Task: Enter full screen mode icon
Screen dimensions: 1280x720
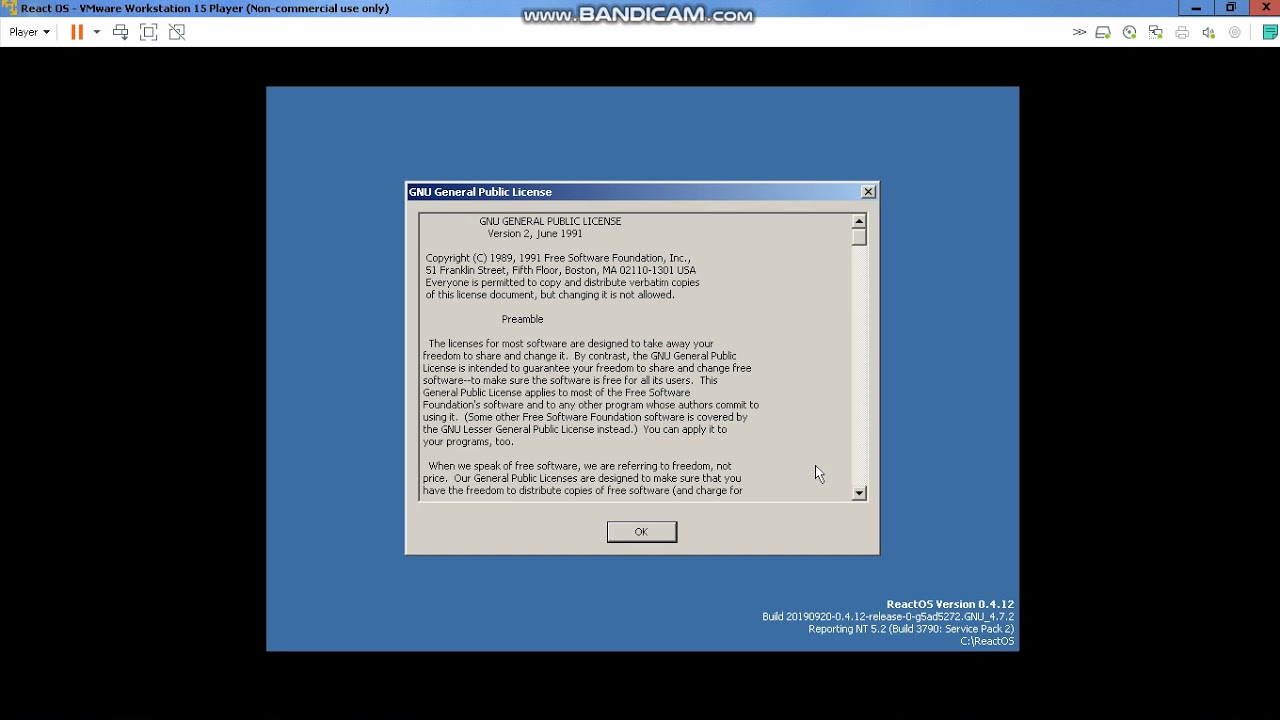Action: coord(149,32)
